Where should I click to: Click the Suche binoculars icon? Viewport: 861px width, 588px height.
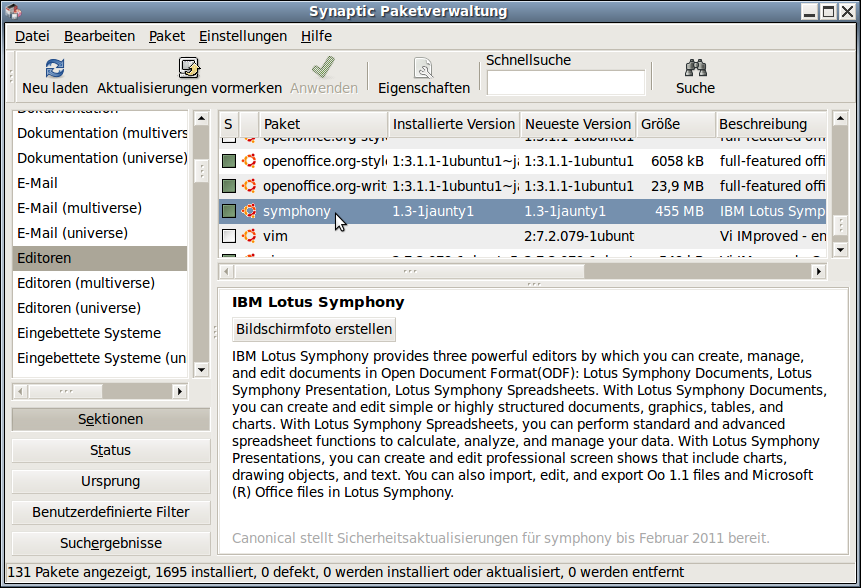695,68
